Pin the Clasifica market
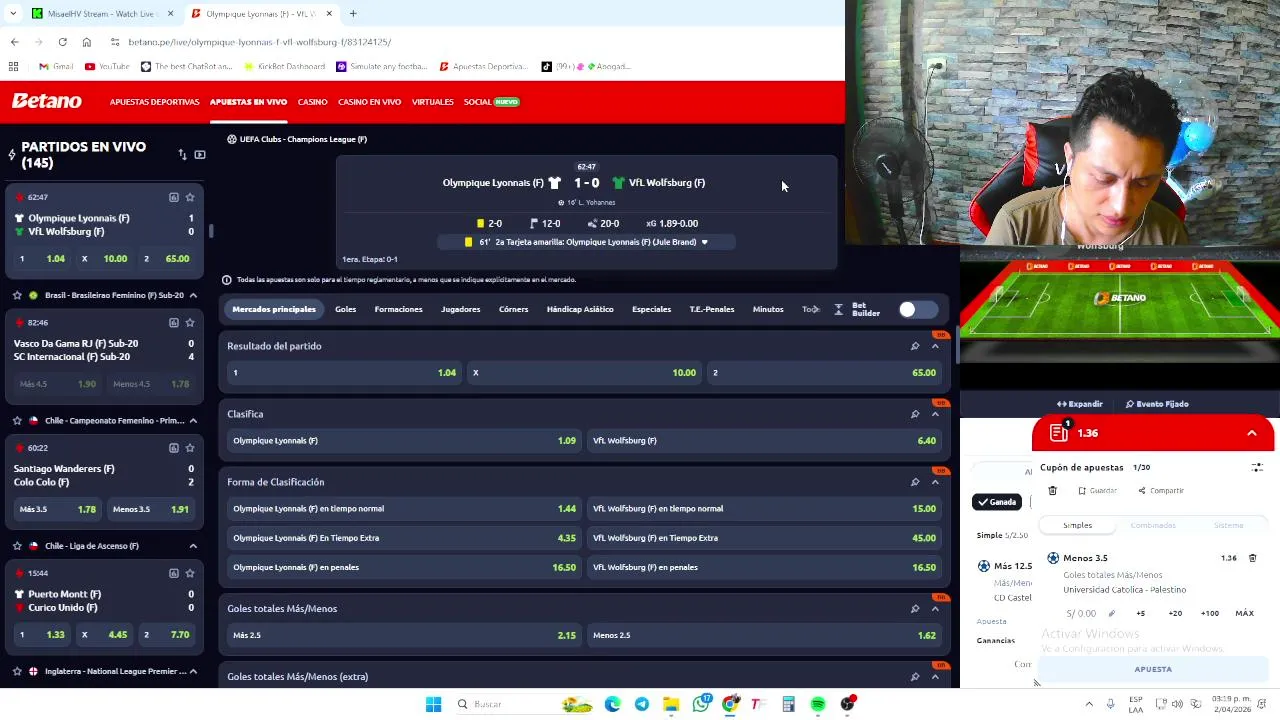Screen dimensions: 1280x720 914,414
